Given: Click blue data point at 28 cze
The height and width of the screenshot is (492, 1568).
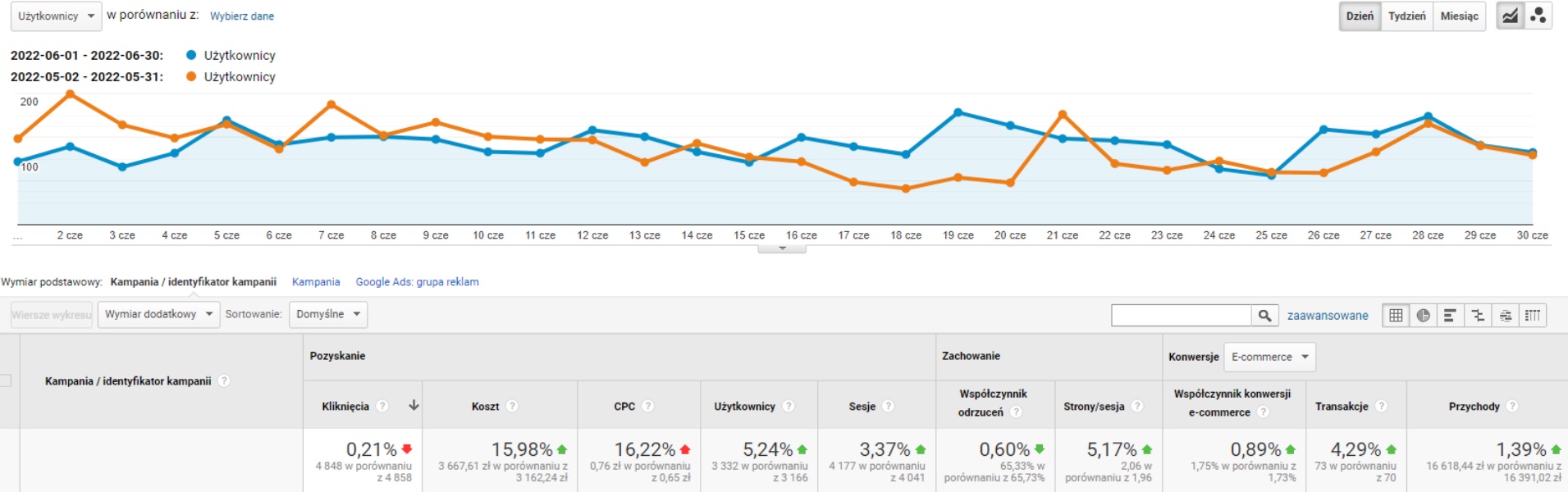Looking at the screenshot, I should 1429,116.
